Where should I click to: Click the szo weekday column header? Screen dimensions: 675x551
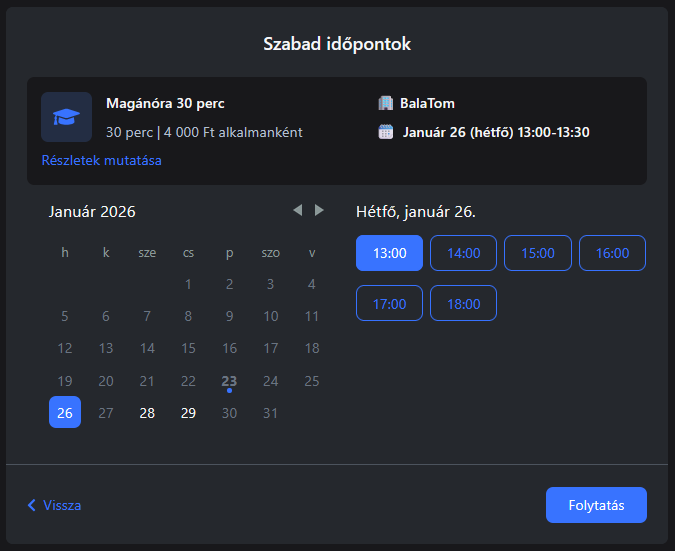point(270,253)
